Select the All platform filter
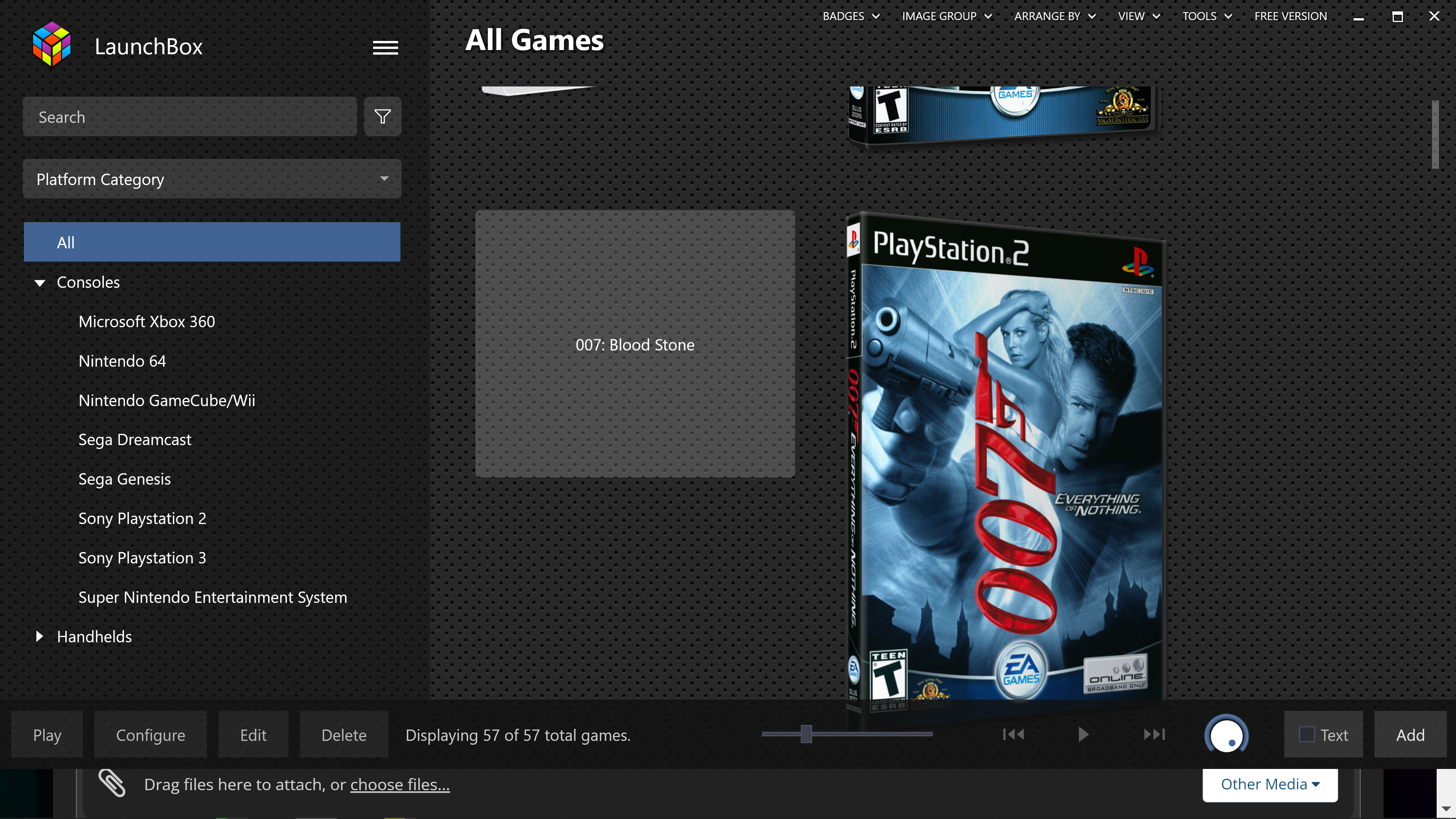The image size is (1456, 819). click(212, 242)
